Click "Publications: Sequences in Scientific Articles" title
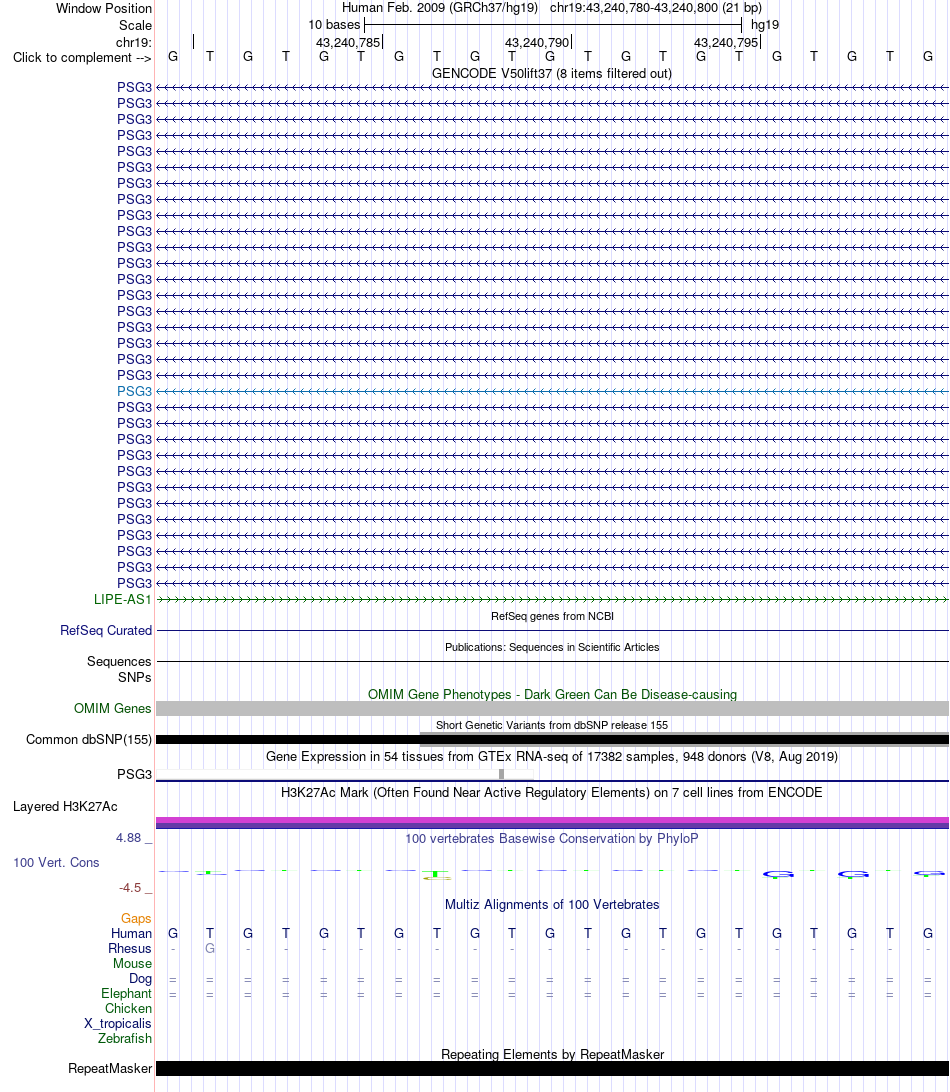The height and width of the screenshot is (1092, 950). [552, 647]
